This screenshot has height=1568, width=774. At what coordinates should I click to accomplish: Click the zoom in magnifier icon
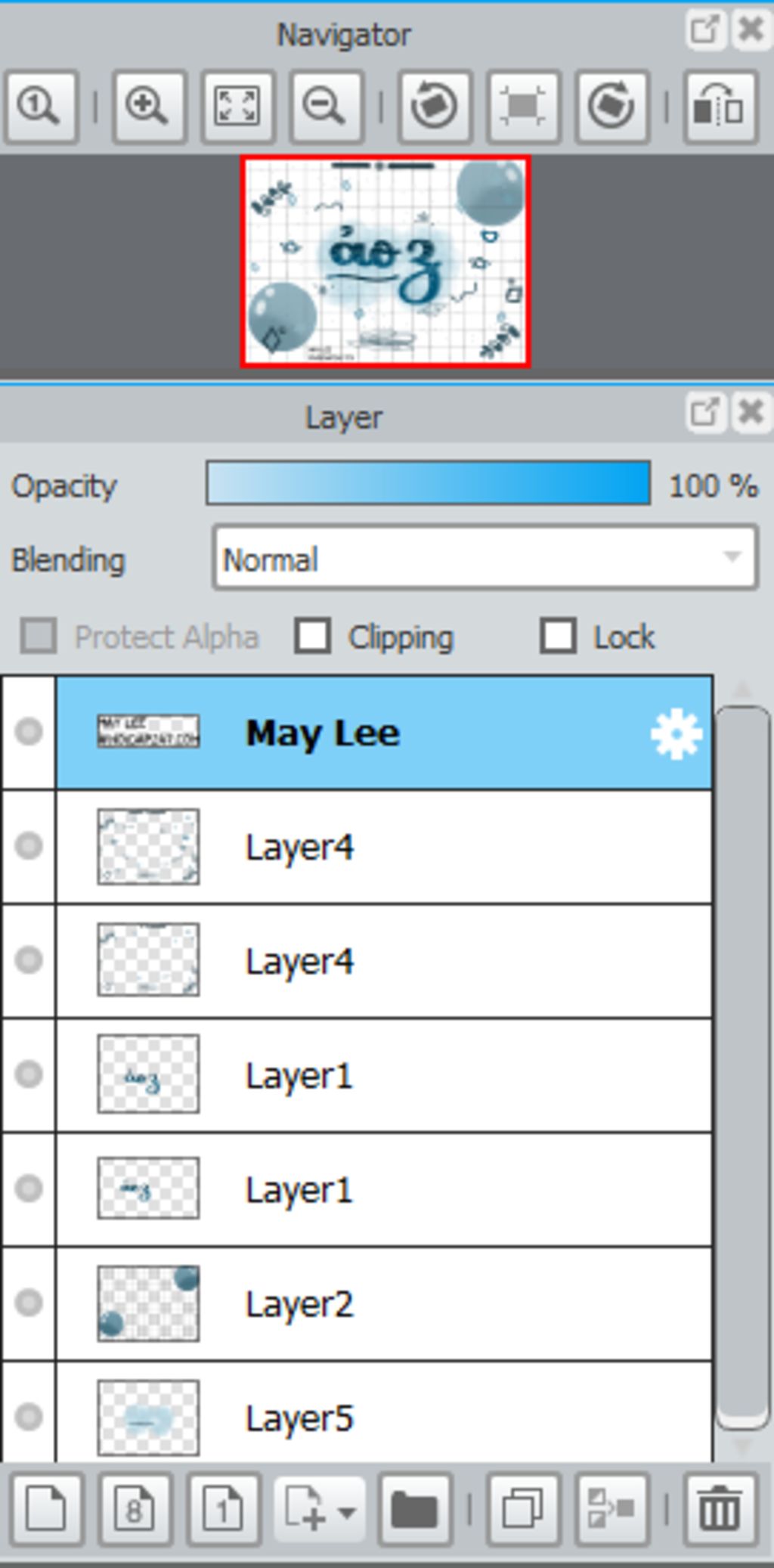(148, 107)
